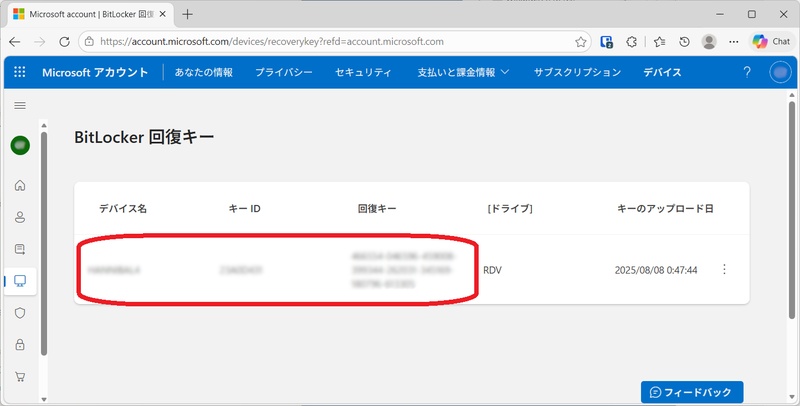
Task: Open a new browser tab
Action: [x=187, y=14]
